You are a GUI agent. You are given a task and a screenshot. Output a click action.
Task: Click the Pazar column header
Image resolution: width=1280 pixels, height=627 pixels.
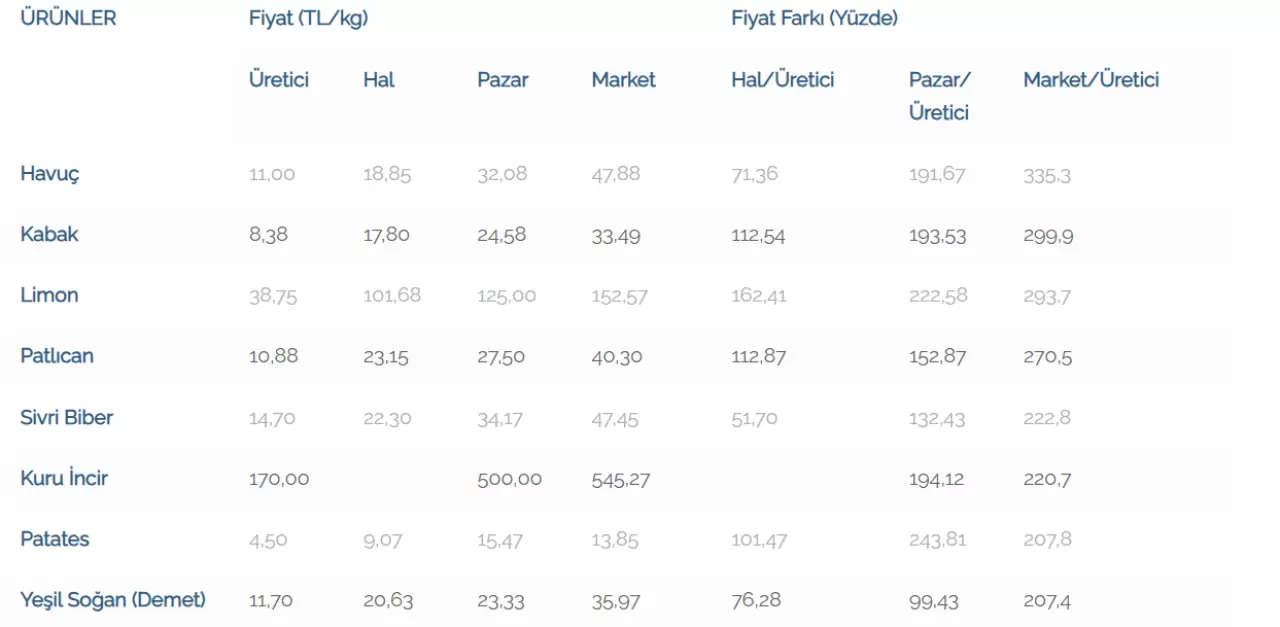click(503, 80)
